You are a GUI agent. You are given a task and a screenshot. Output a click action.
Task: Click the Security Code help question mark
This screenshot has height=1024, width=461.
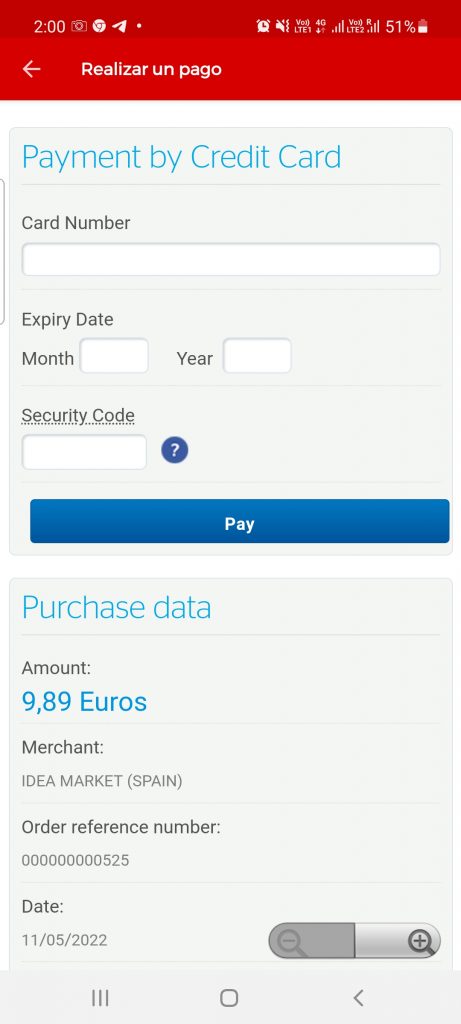click(174, 451)
